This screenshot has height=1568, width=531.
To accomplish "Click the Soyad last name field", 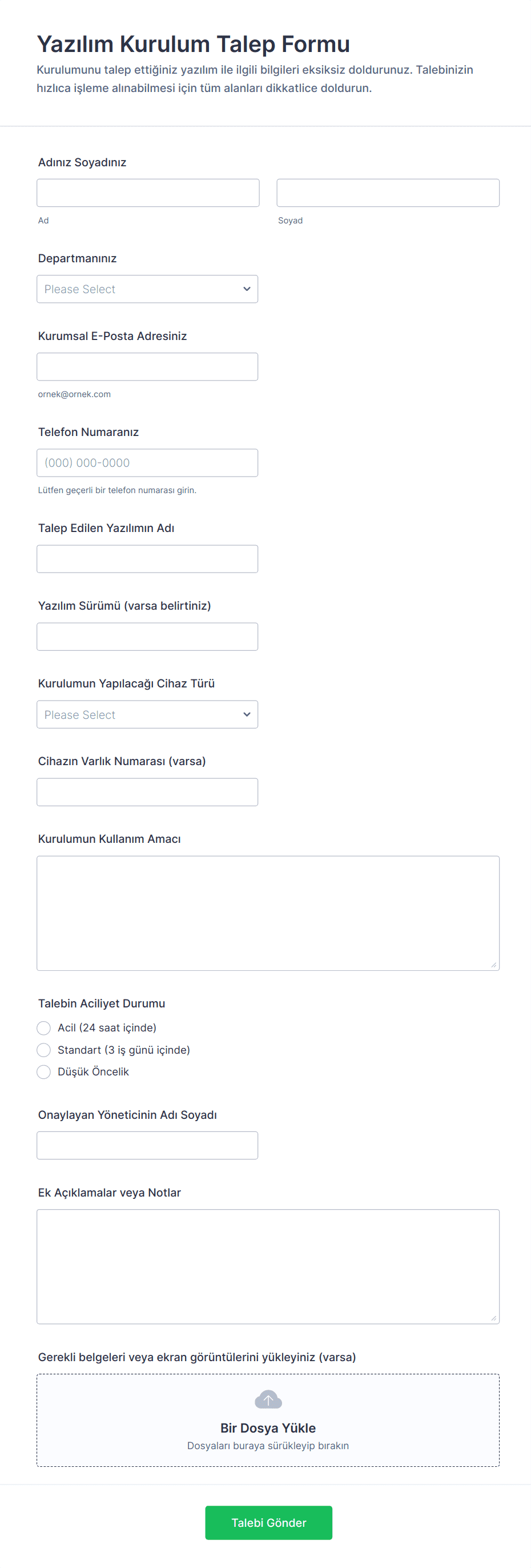I will pos(388,193).
